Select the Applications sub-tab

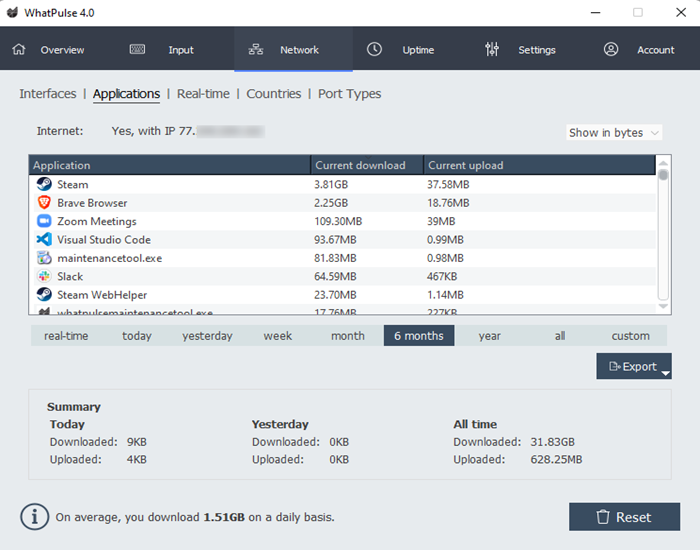tap(126, 94)
